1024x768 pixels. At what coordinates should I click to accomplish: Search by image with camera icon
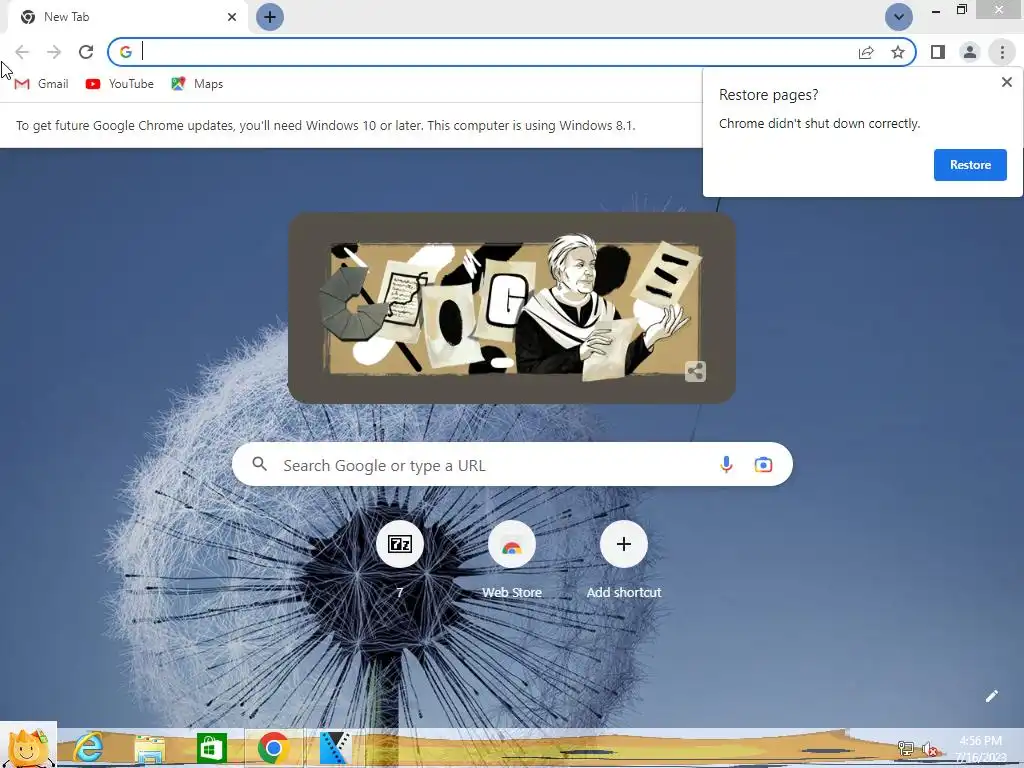click(763, 464)
